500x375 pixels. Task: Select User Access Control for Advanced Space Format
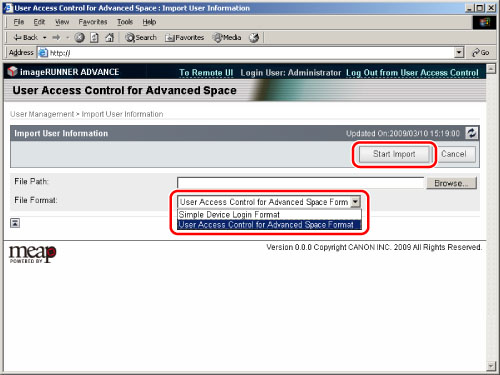click(x=269, y=225)
